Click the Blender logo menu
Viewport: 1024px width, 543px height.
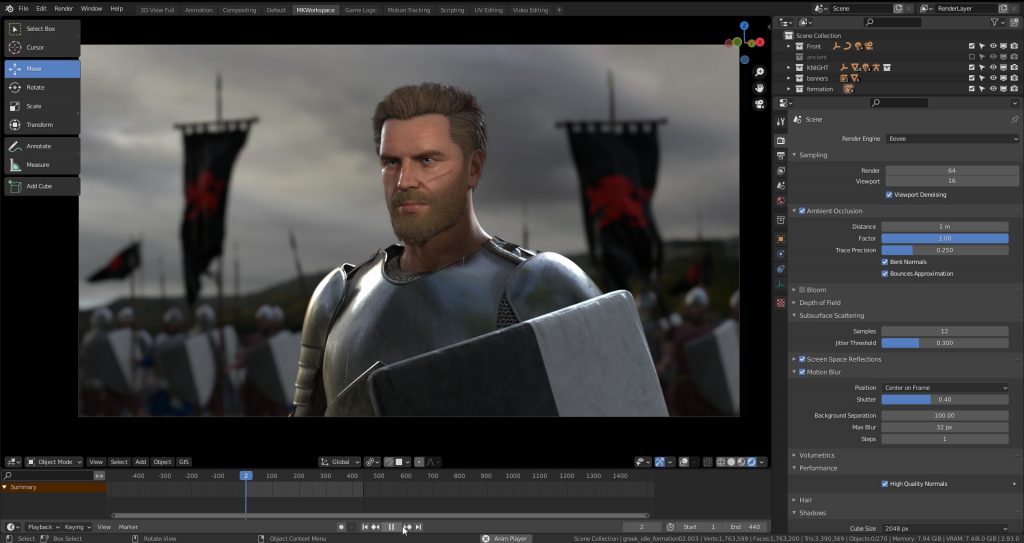point(8,8)
